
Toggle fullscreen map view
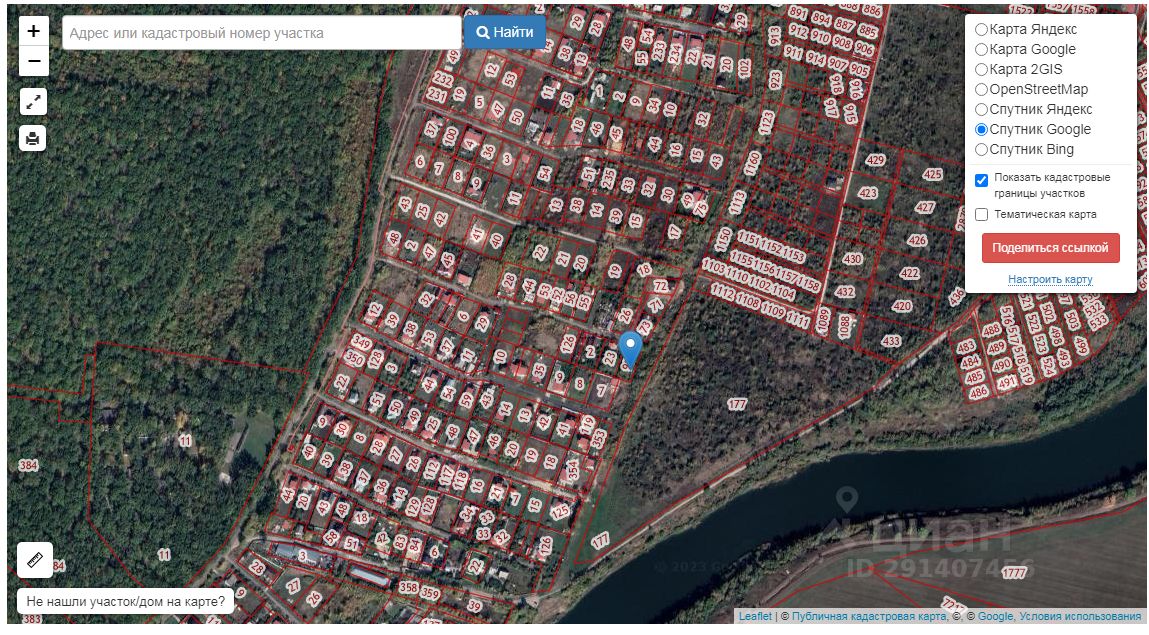point(33,102)
